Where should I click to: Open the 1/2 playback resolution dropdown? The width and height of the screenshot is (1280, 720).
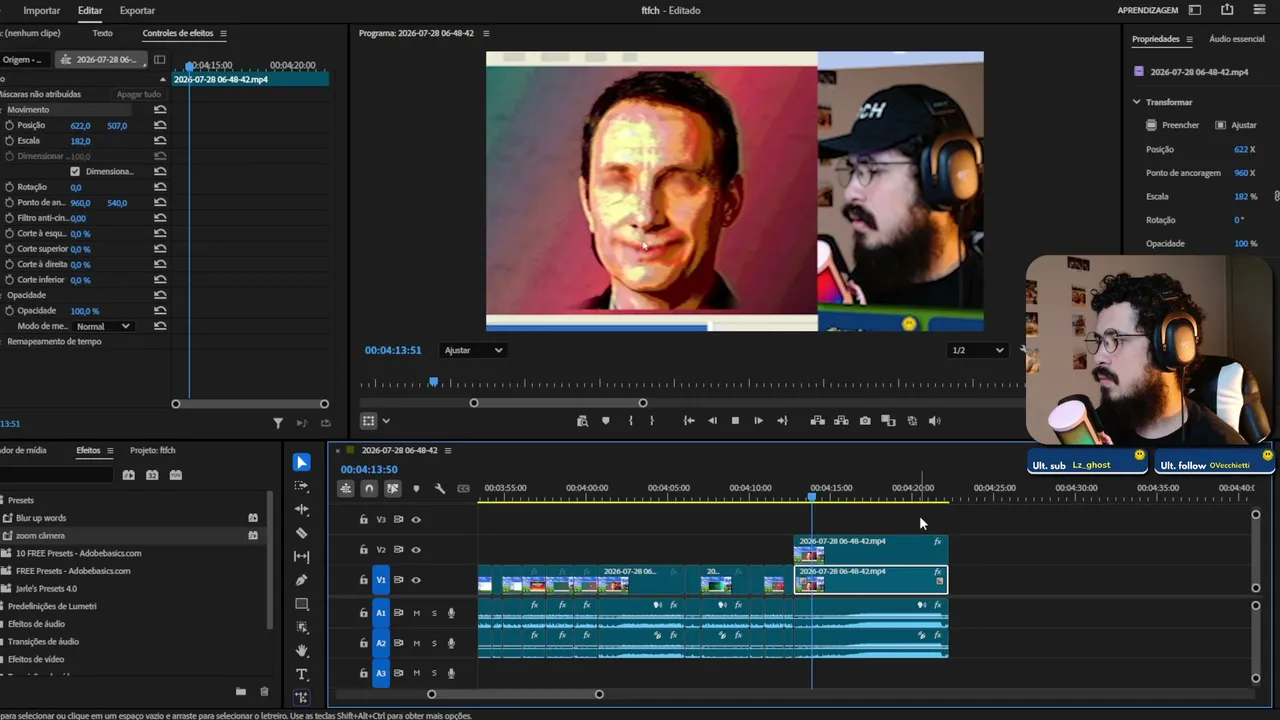(977, 350)
